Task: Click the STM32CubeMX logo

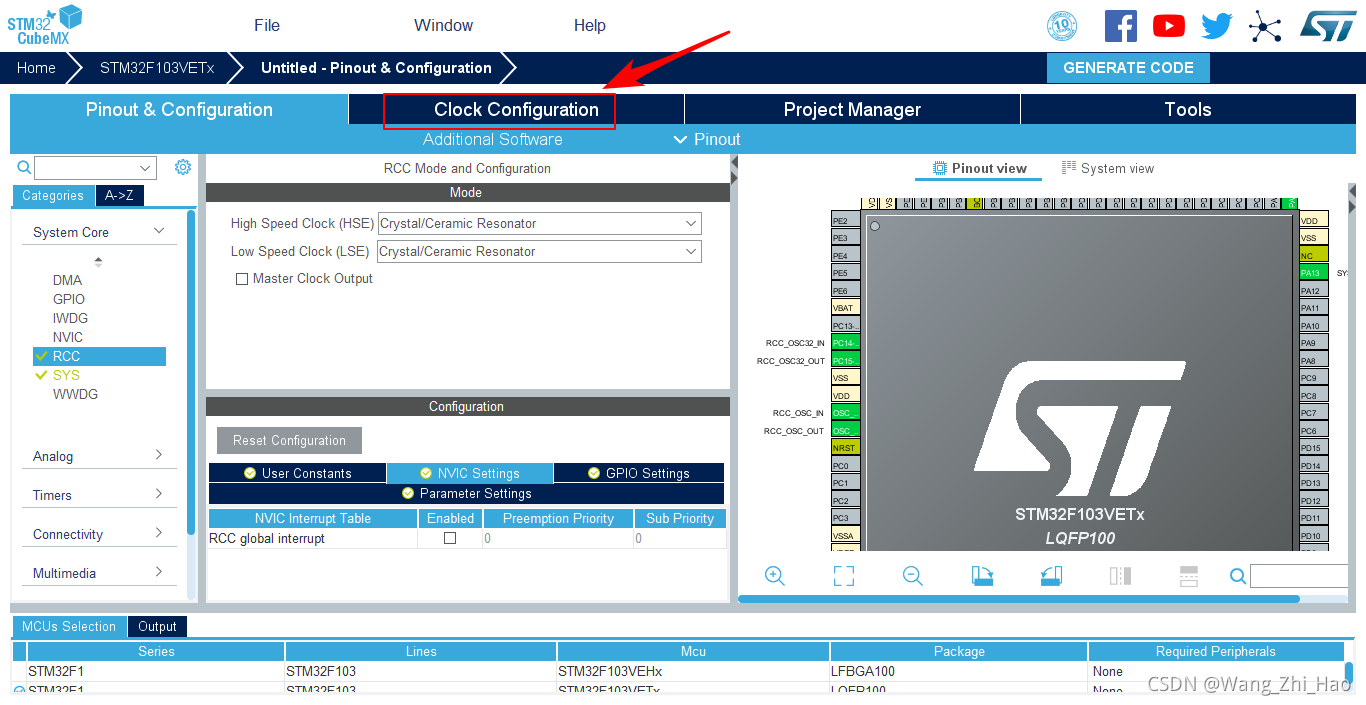Action: point(44,24)
